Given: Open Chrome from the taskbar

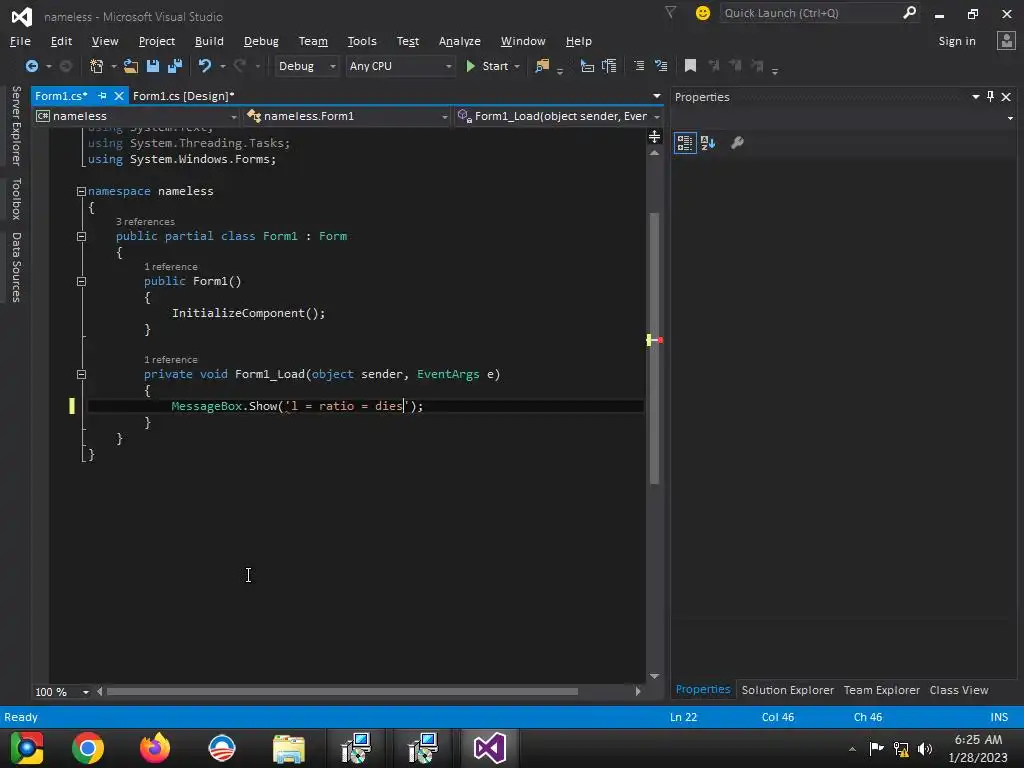Looking at the screenshot, I should [x=88, y=748].
